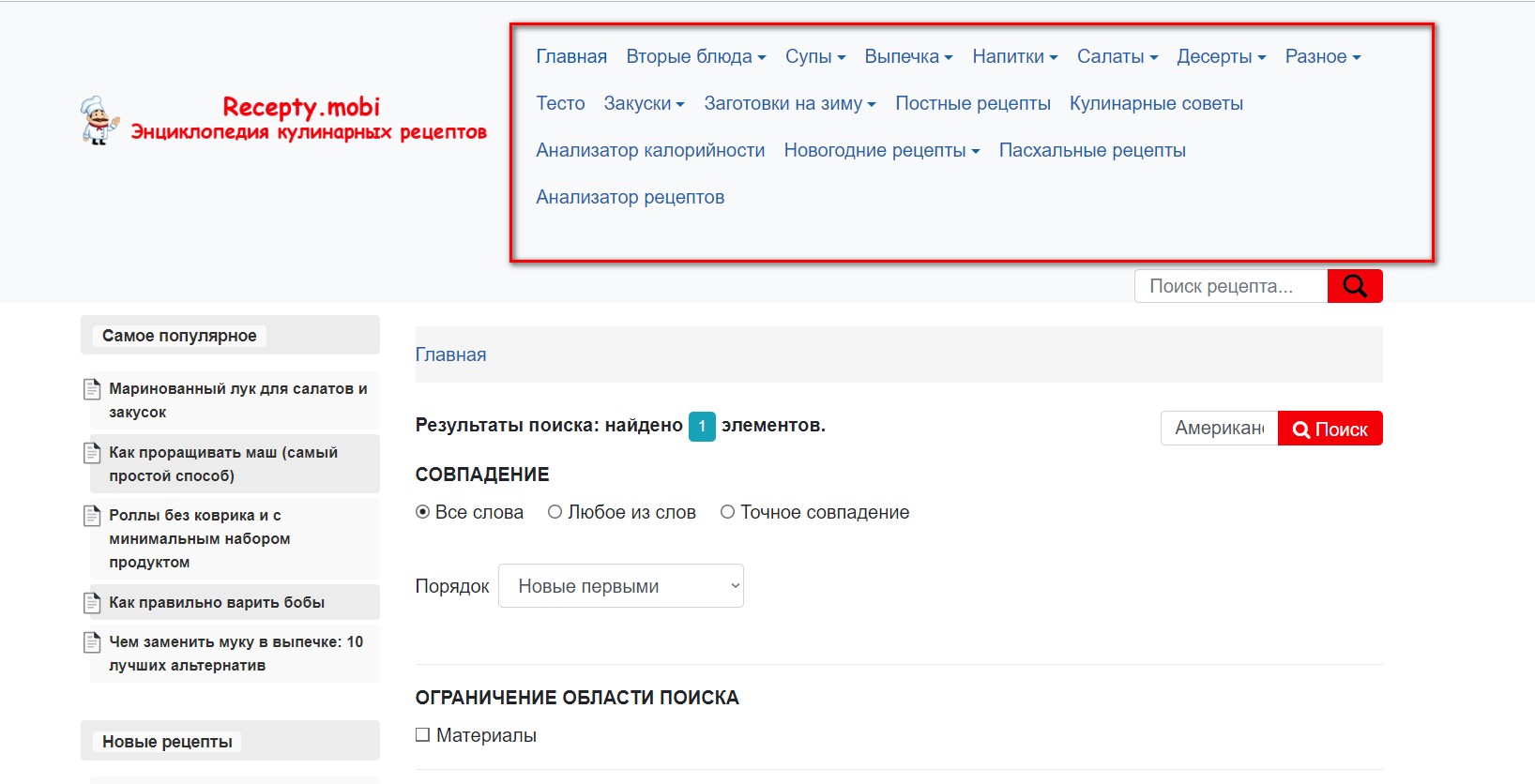Click document icon beside "Как правильно варить бобы"
The height and width of the screenshot is (784, 1535).
tap(92, 603)
